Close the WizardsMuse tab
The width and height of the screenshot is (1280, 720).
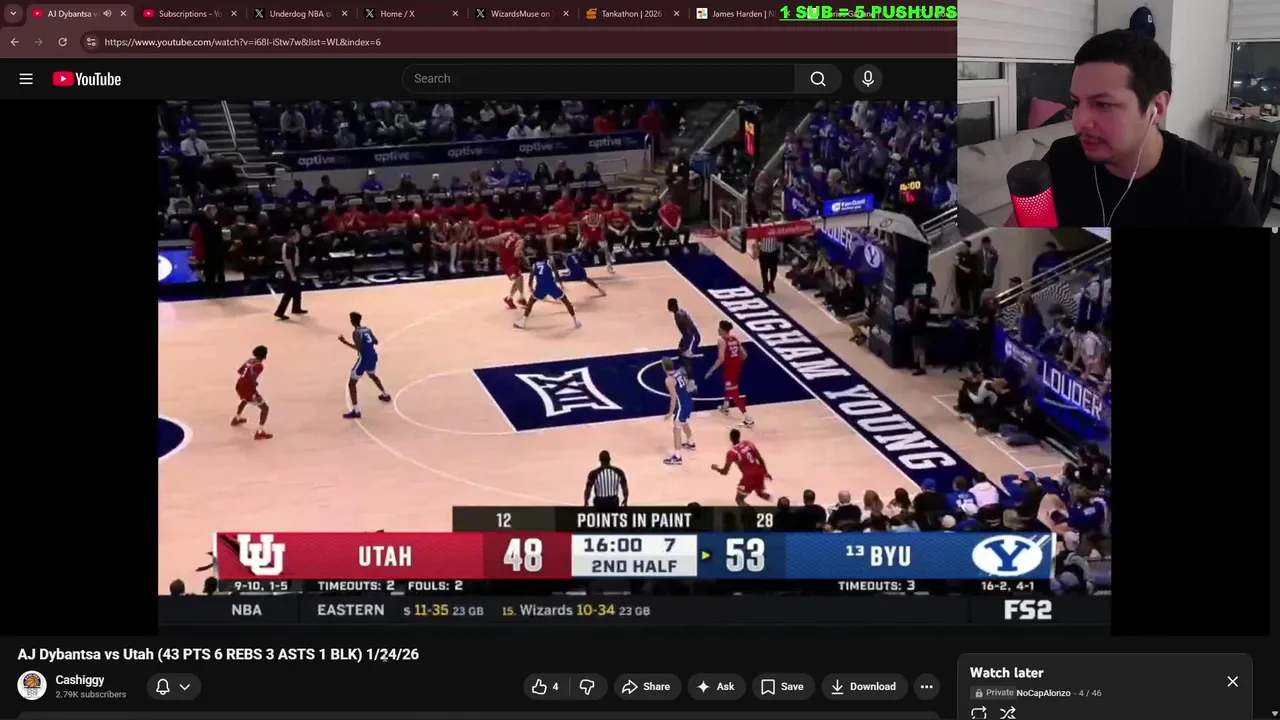coord(566,13)
